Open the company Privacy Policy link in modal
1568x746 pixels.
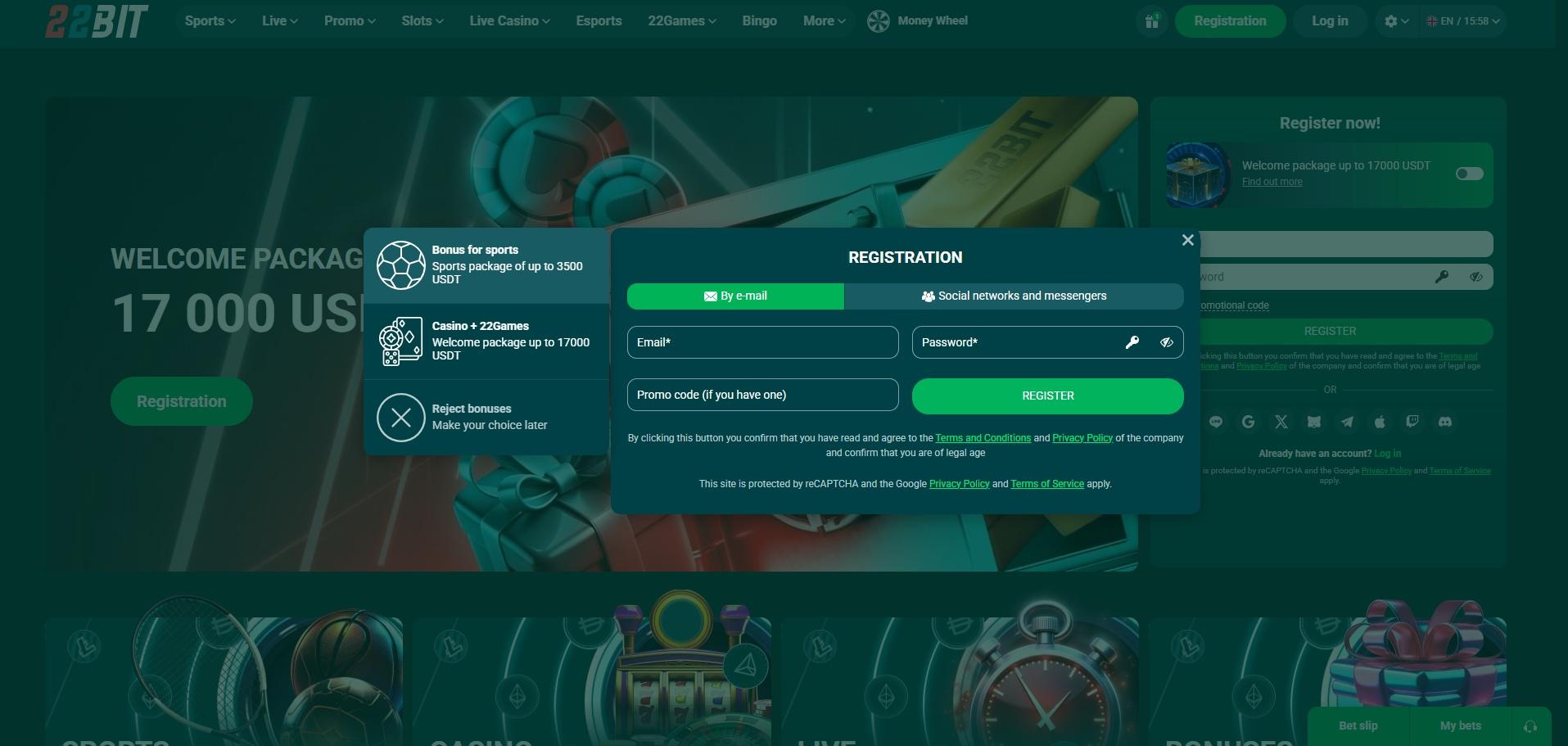click(x=1082, y=438)
